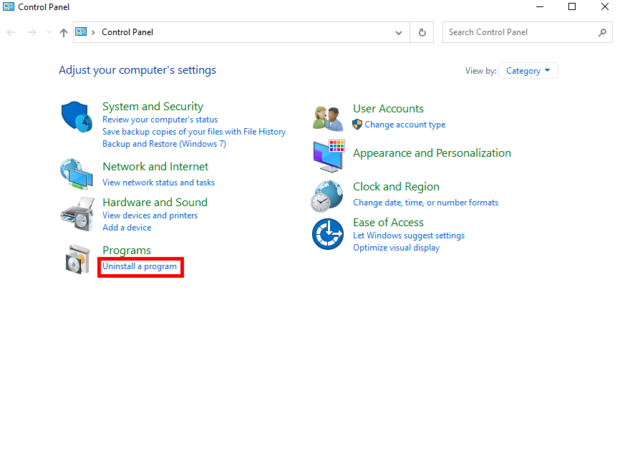Image resolution: width=620 pixels, height=466 pixels.
Task: Click the User Accounts people icon
Action: point(328,118)
